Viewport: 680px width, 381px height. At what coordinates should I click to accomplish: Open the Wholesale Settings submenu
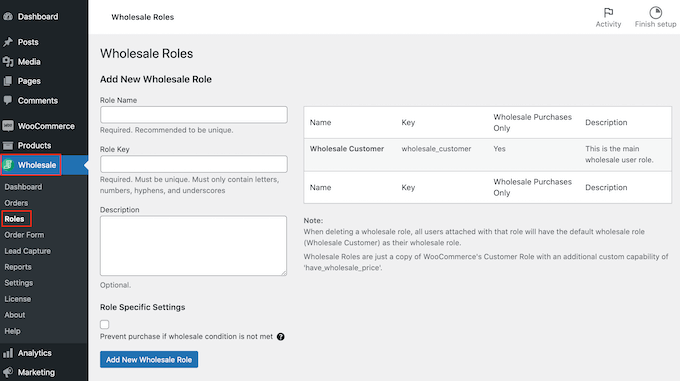pos(19,283)
